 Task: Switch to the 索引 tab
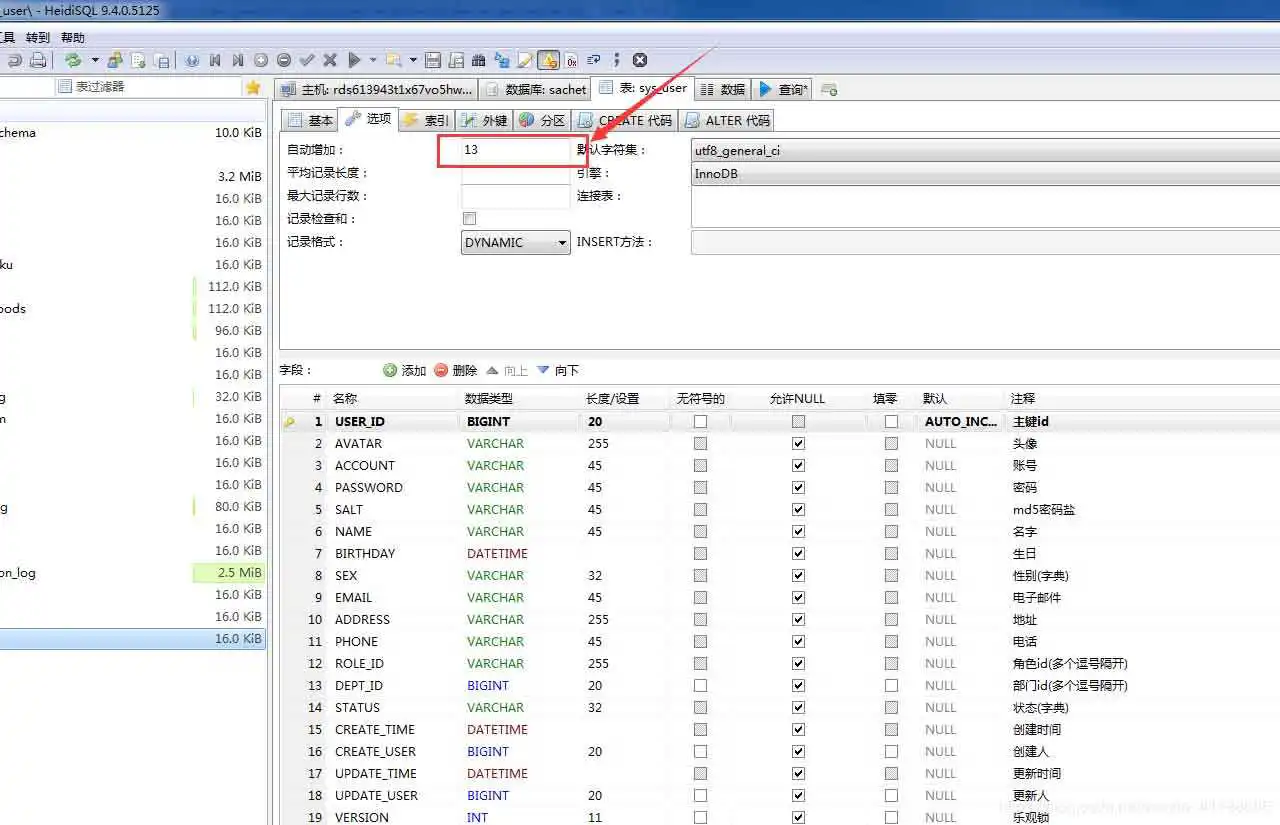click(x=426, y=120)
